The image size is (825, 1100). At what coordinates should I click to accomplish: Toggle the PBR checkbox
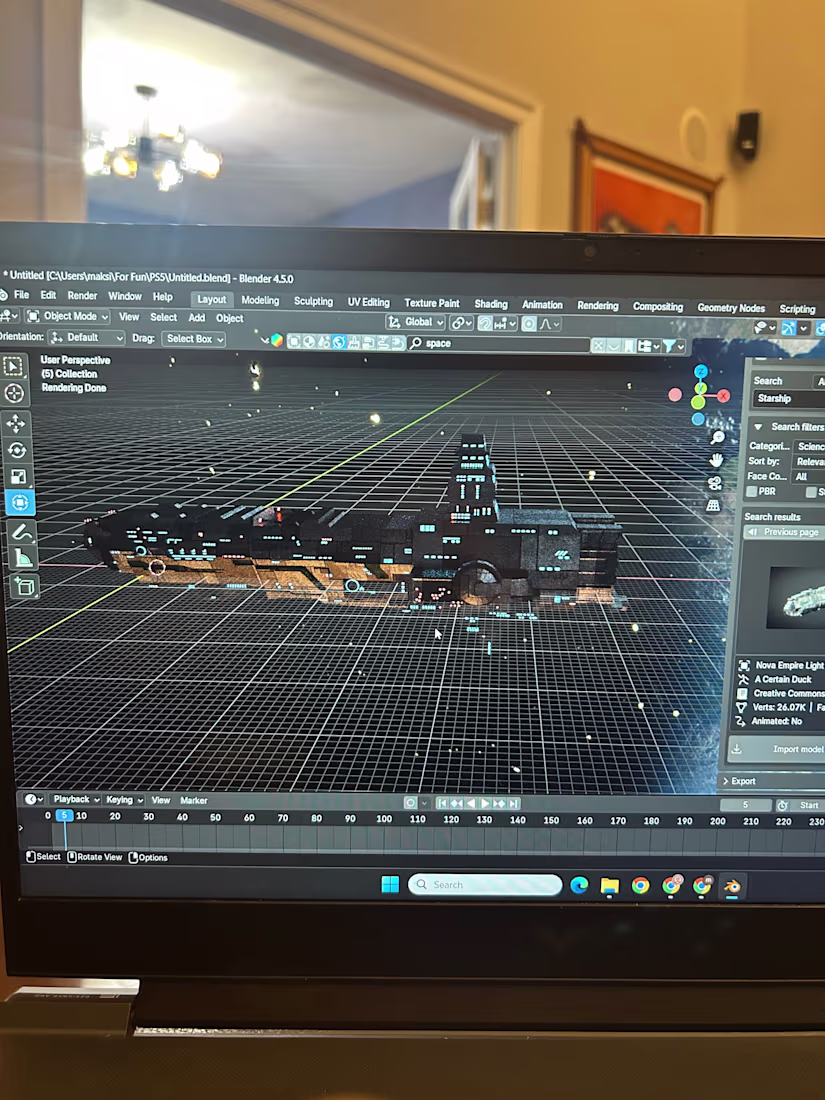click(x=751, y=492)
